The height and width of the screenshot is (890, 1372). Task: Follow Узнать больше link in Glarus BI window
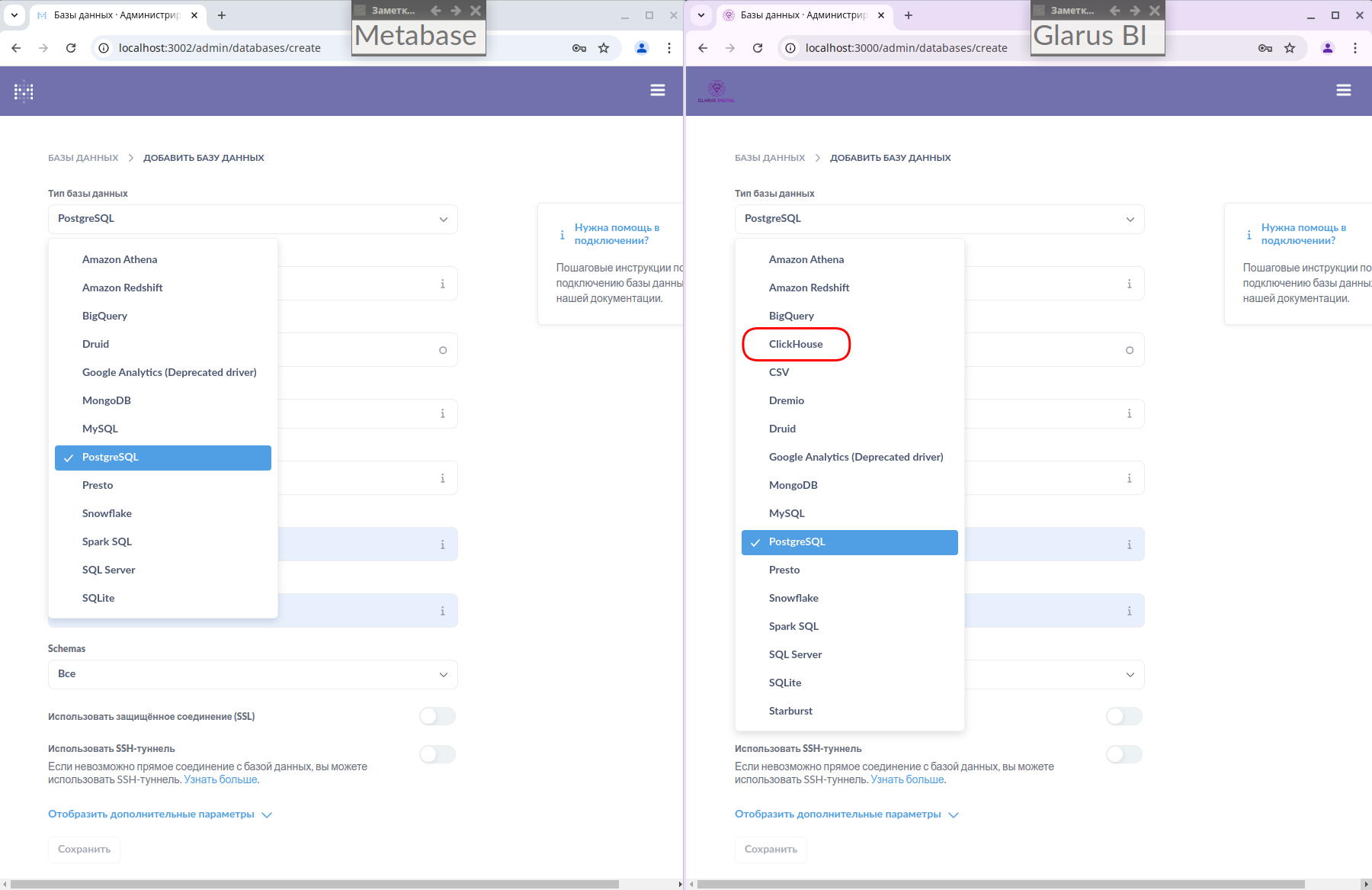coord(907,779)
